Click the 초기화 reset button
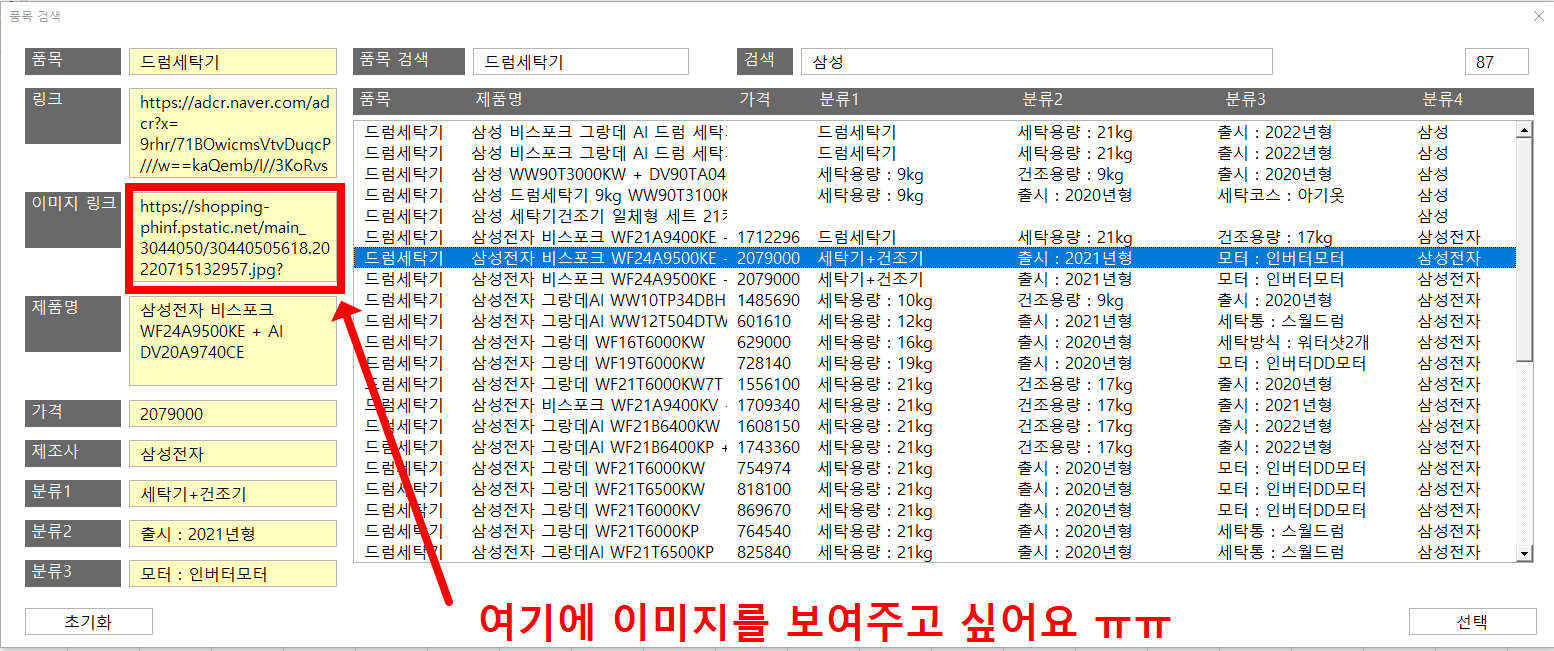The image size is (1554, 651). pos(88,621)
